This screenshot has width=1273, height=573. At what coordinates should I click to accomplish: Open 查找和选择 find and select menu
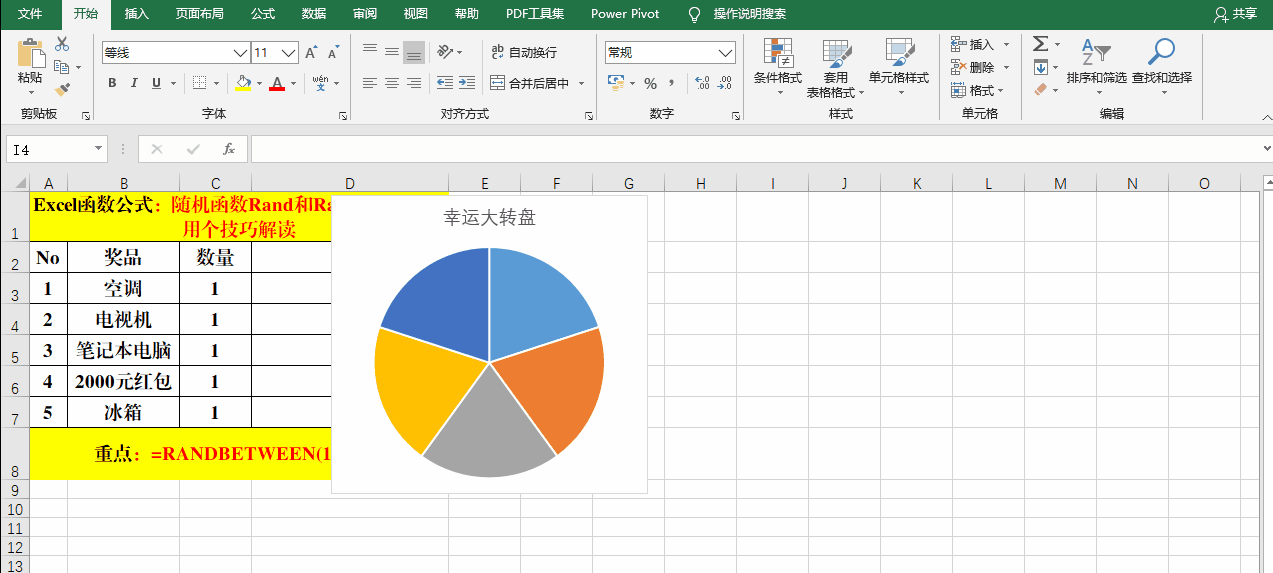click(1162, 66)
